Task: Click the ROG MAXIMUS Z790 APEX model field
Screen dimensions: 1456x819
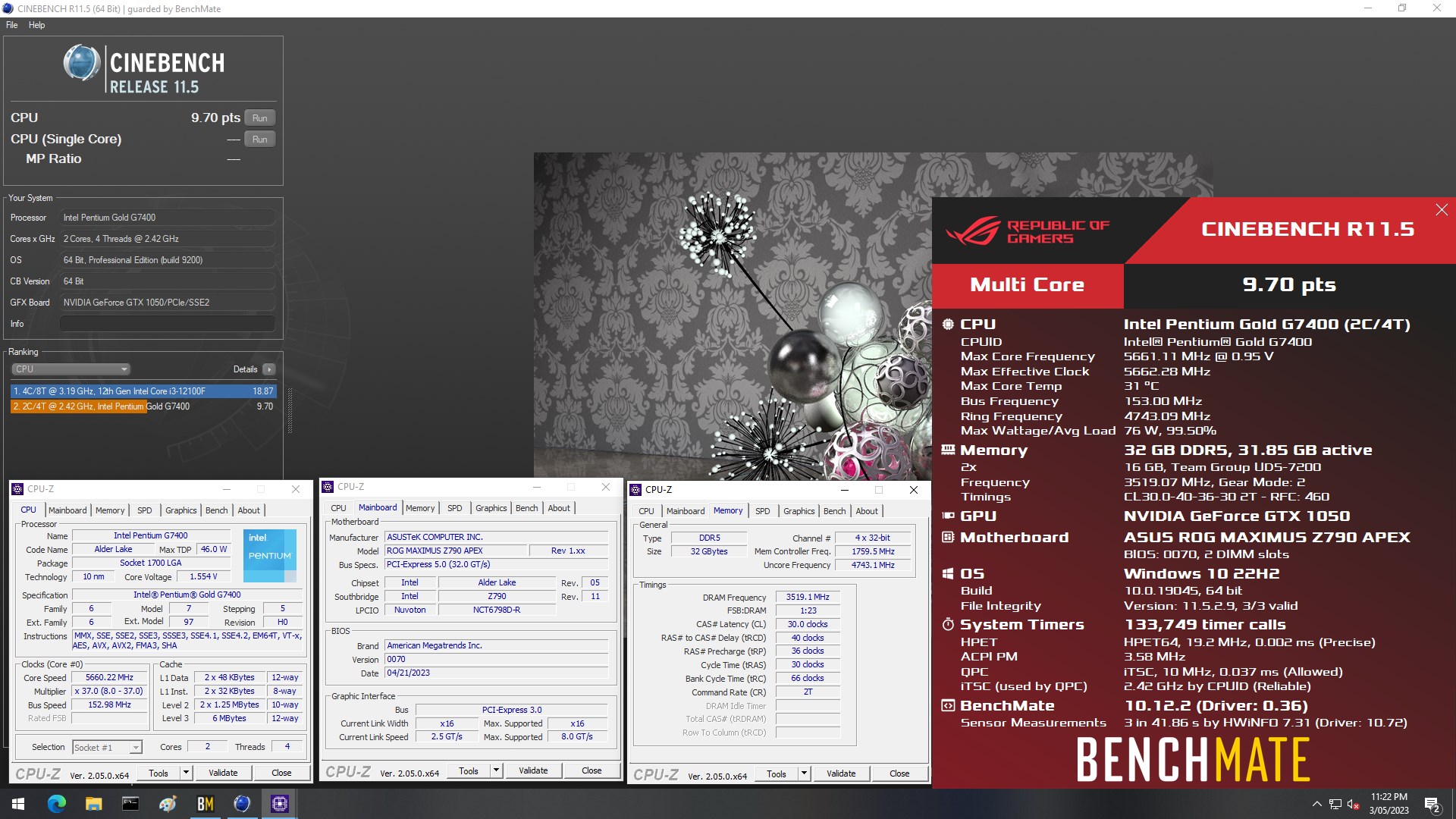Action: 456,551
